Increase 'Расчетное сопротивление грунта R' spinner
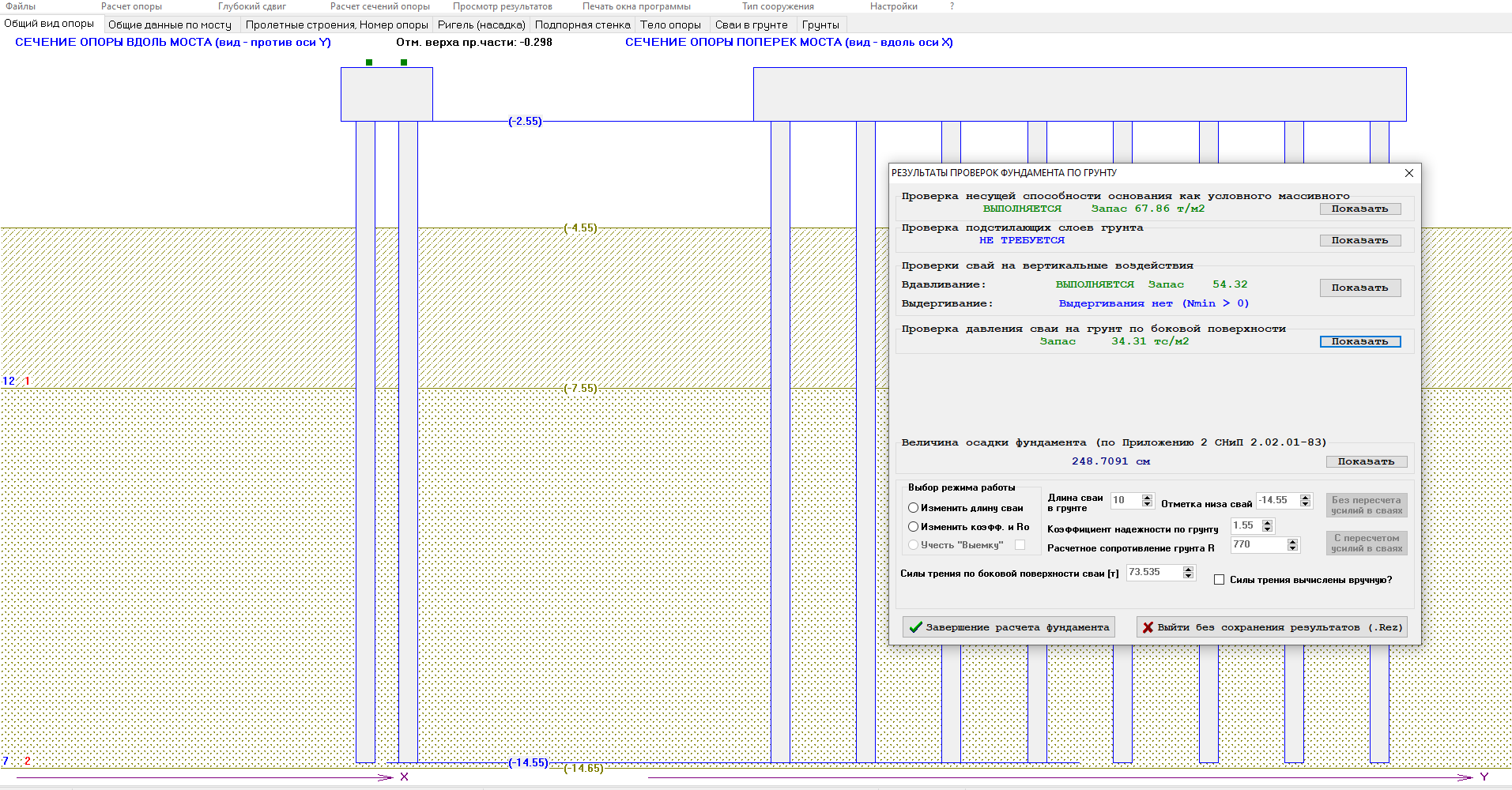Viewport: 1512px width, 790px height. [1293, 541]
